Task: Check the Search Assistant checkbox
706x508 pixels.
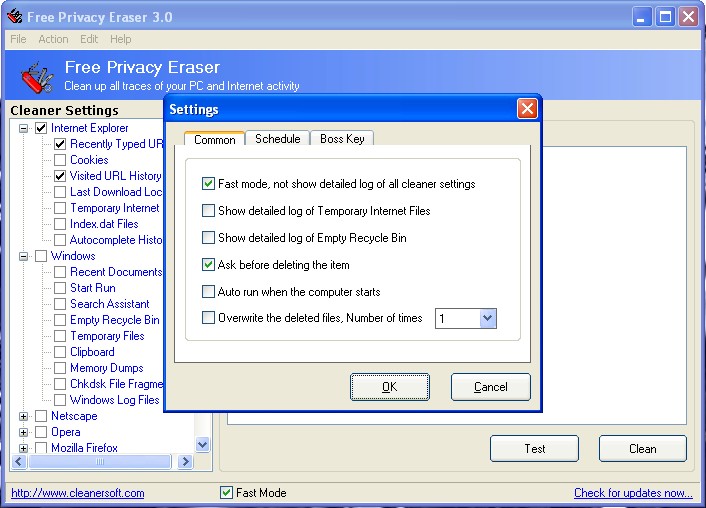Action: 60,304
